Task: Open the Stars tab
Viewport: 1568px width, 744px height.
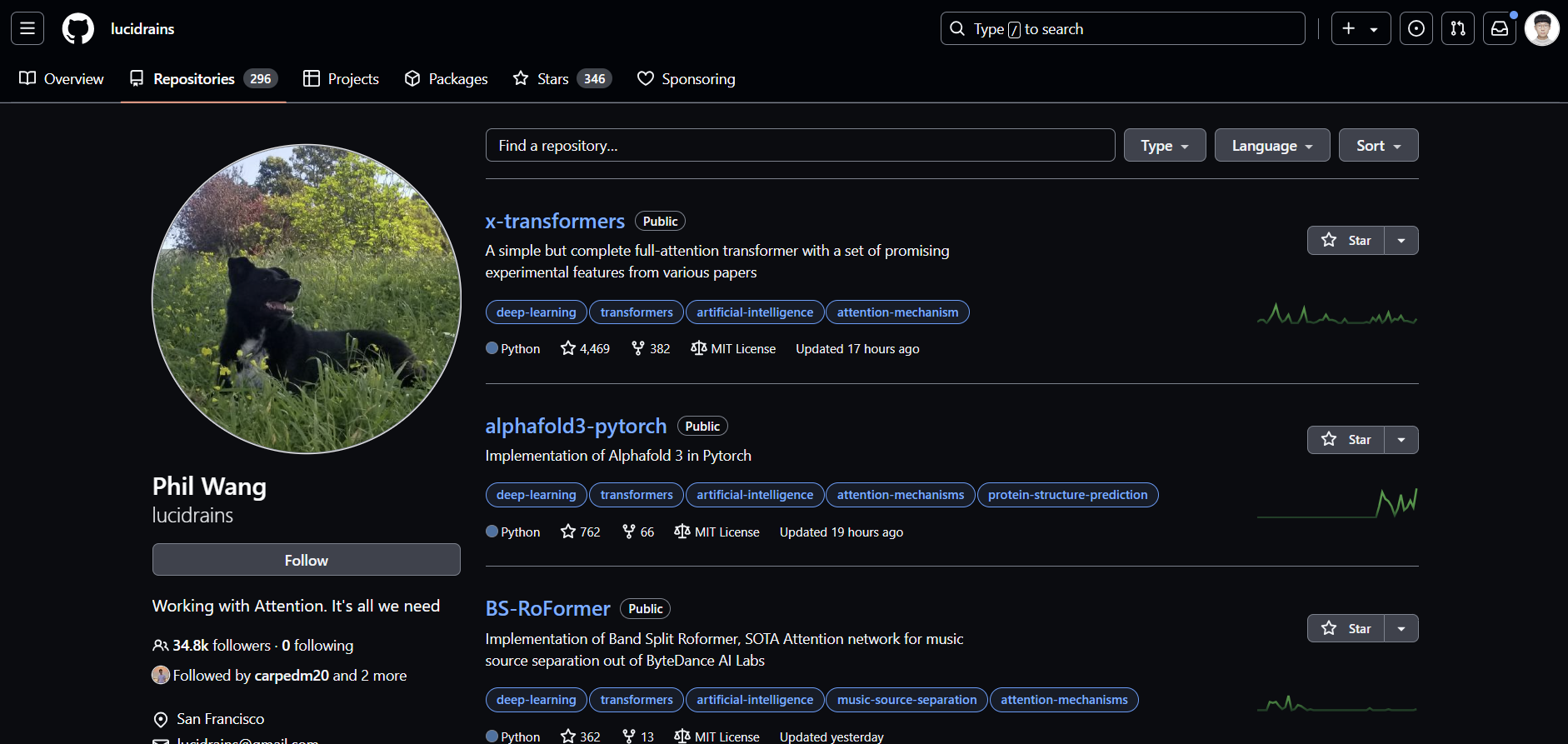Action: coord(562,78)
